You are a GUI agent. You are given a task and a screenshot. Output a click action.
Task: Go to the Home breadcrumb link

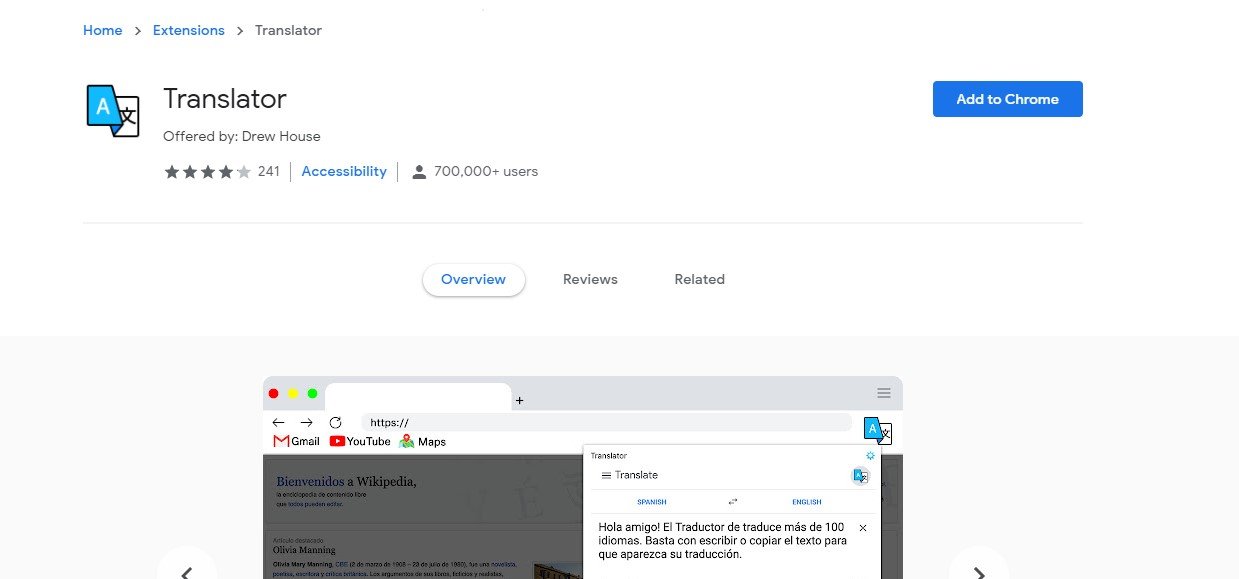click(x=102, y=30)
